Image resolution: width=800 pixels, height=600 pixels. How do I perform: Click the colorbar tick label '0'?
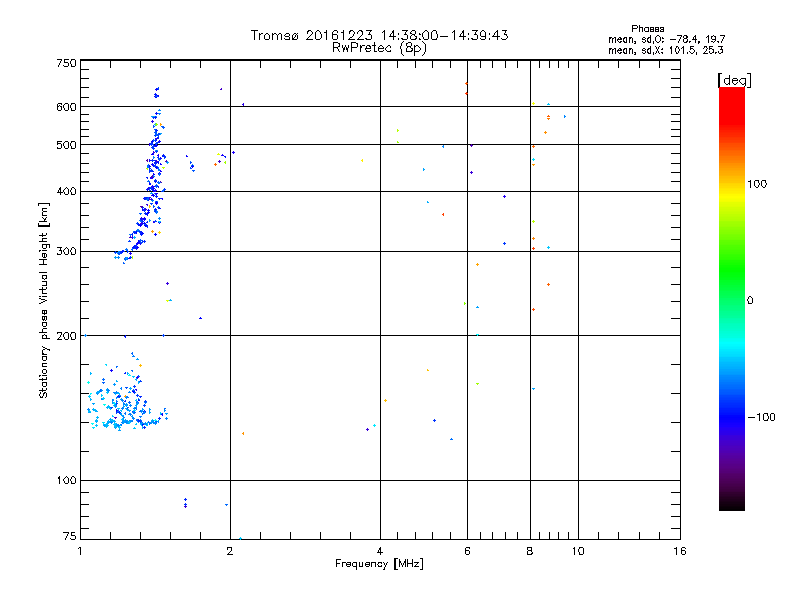(750, 300)
